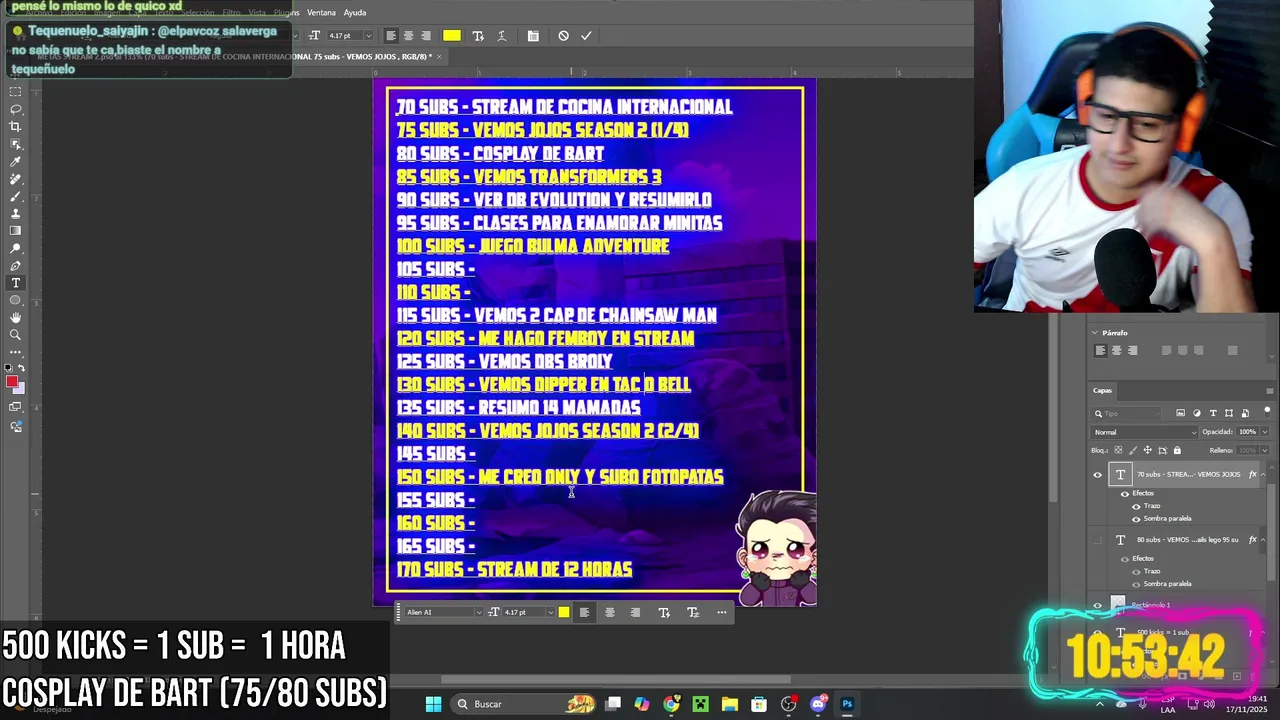The width and height of the screenshot is (1280, 720).
Task: Toggle Quick Mask mode icon
Action: coord(15,406)
